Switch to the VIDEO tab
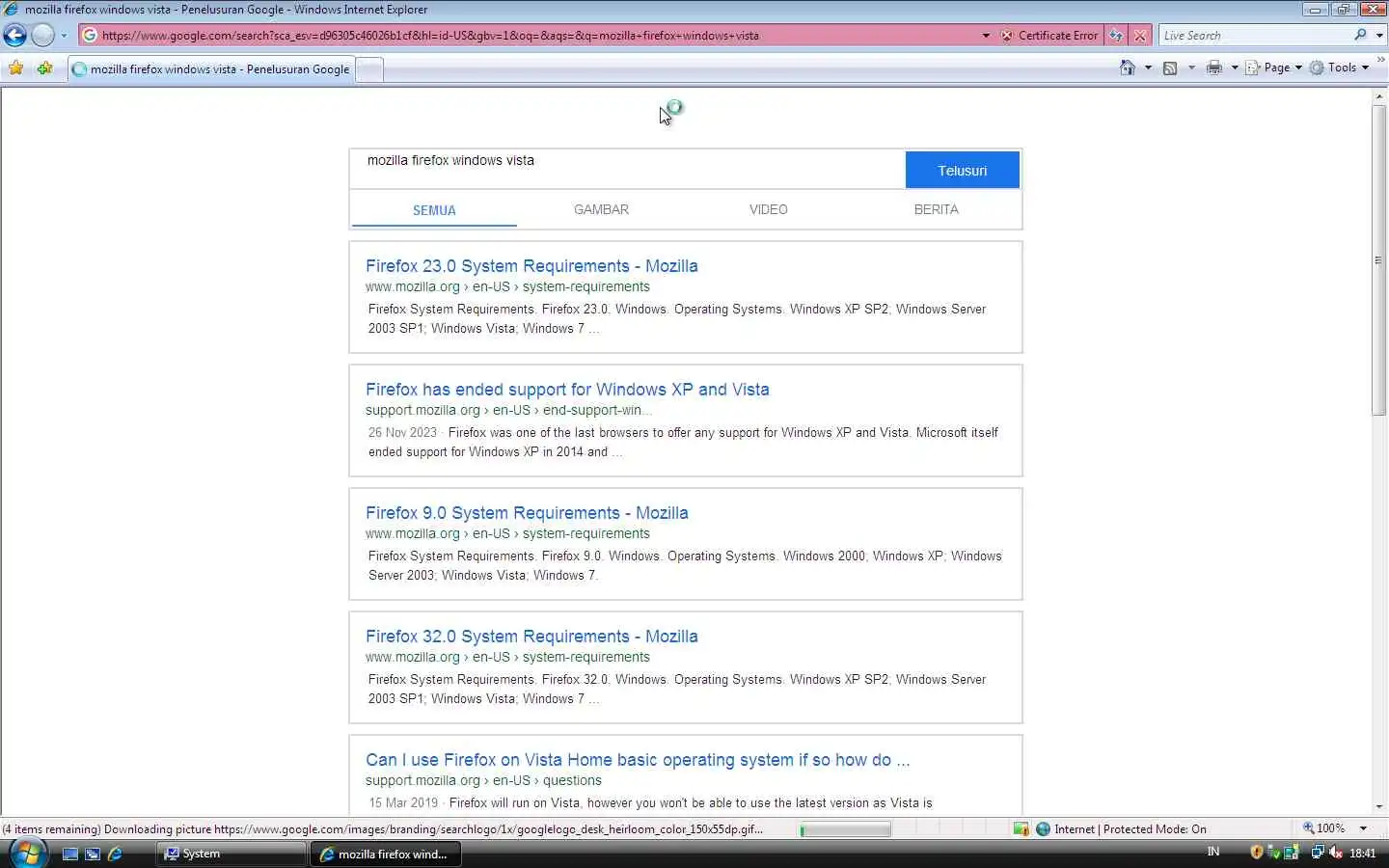This screenshot has height=868, width=1389. (768, 209)
